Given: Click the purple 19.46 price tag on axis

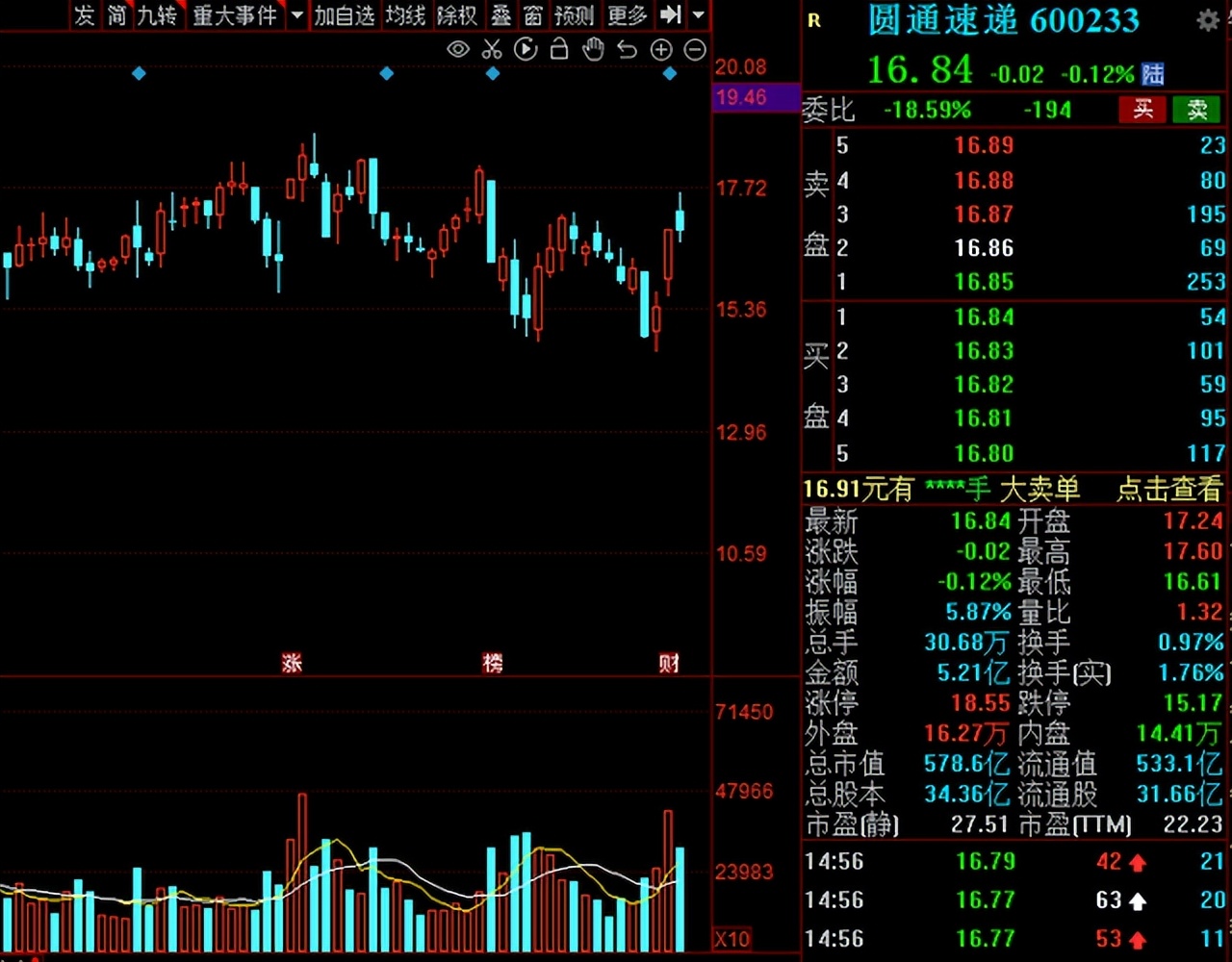Looking at the screenshot, I should 756,97.
